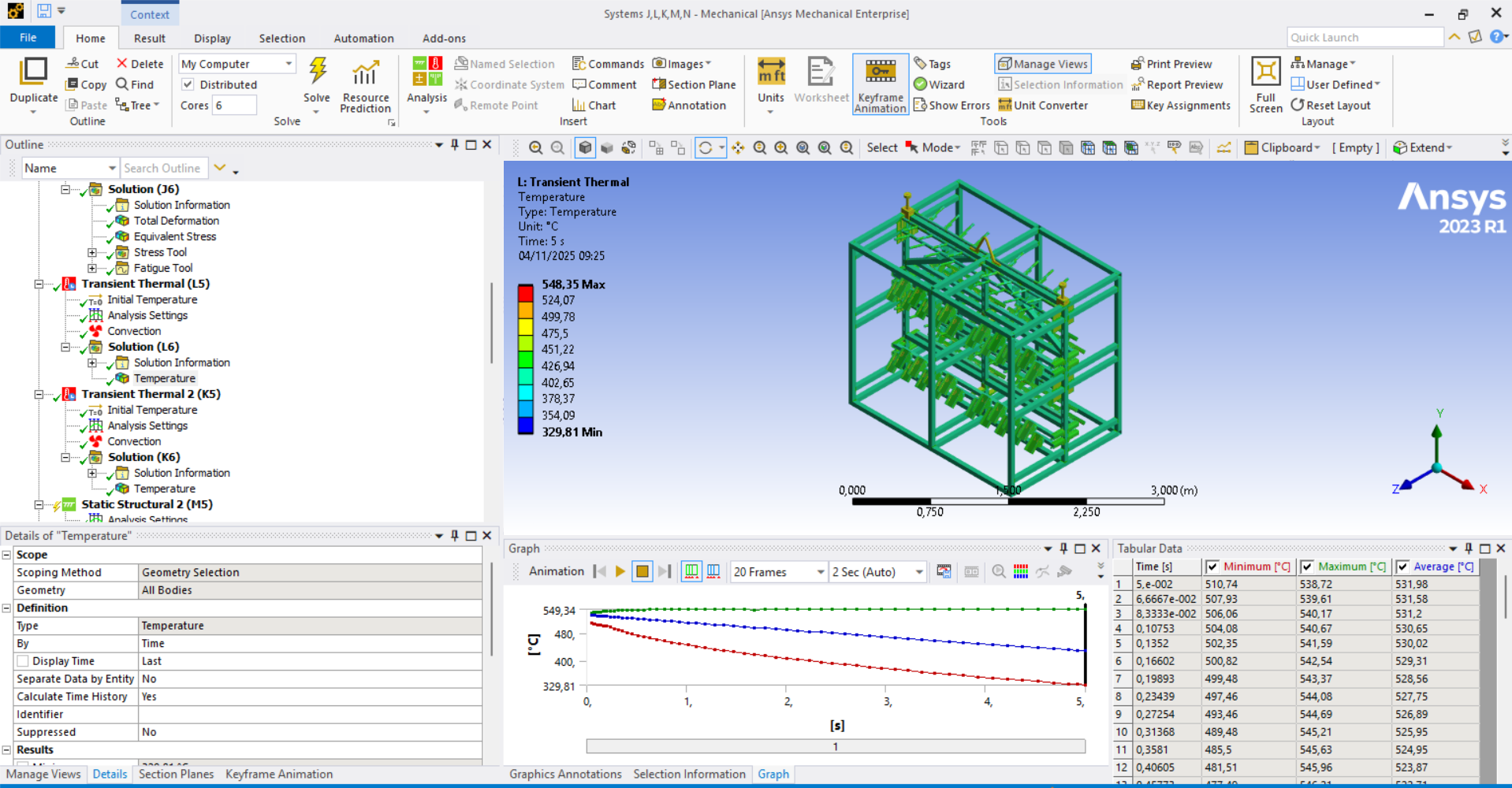Open the 20 Frames dropdown
1512x788 pixels.
point(820,572)
